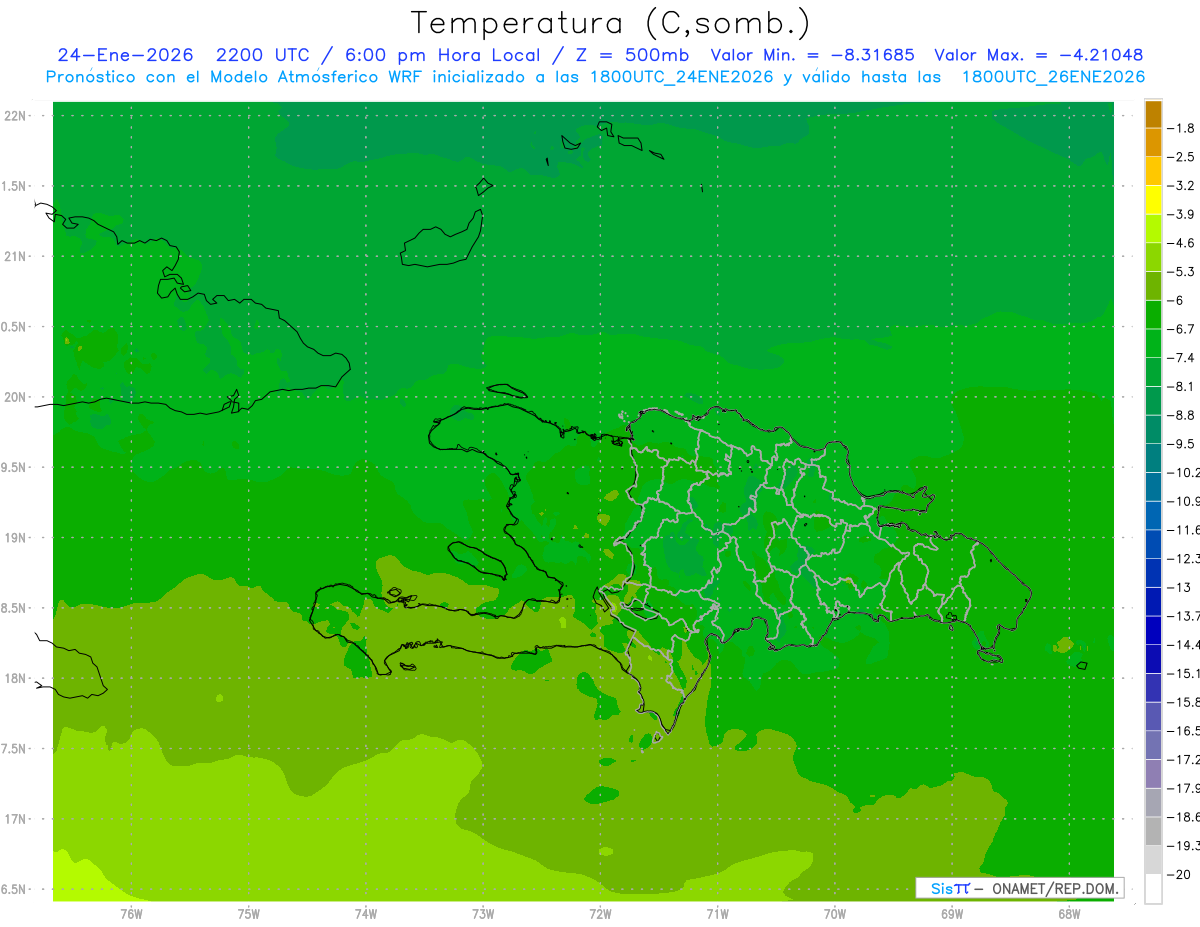Click the -6.7 colorbar label
This screenshot has height=927, width=1200.
[x=1181, y=329]
